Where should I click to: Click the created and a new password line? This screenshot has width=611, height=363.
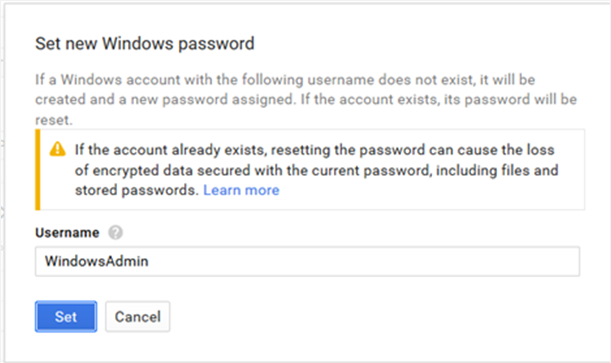(x=306, y=100)
